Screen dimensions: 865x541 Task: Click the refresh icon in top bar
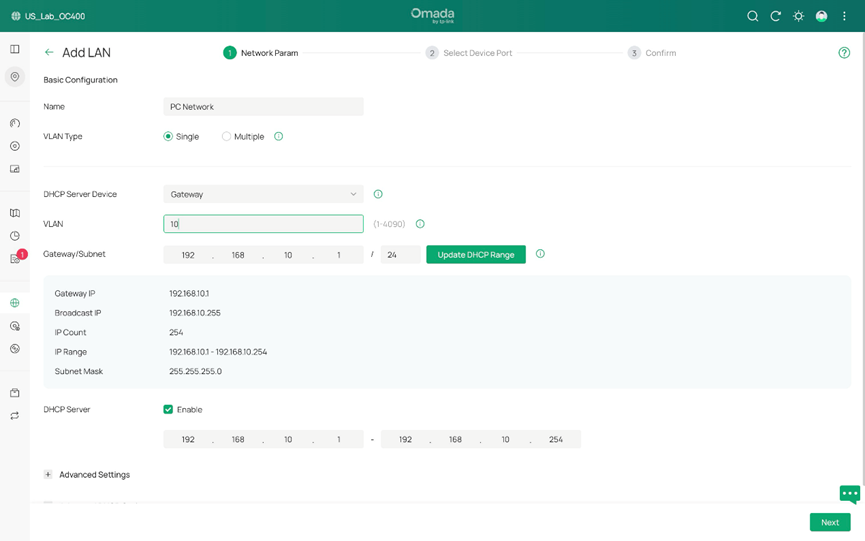775,16
